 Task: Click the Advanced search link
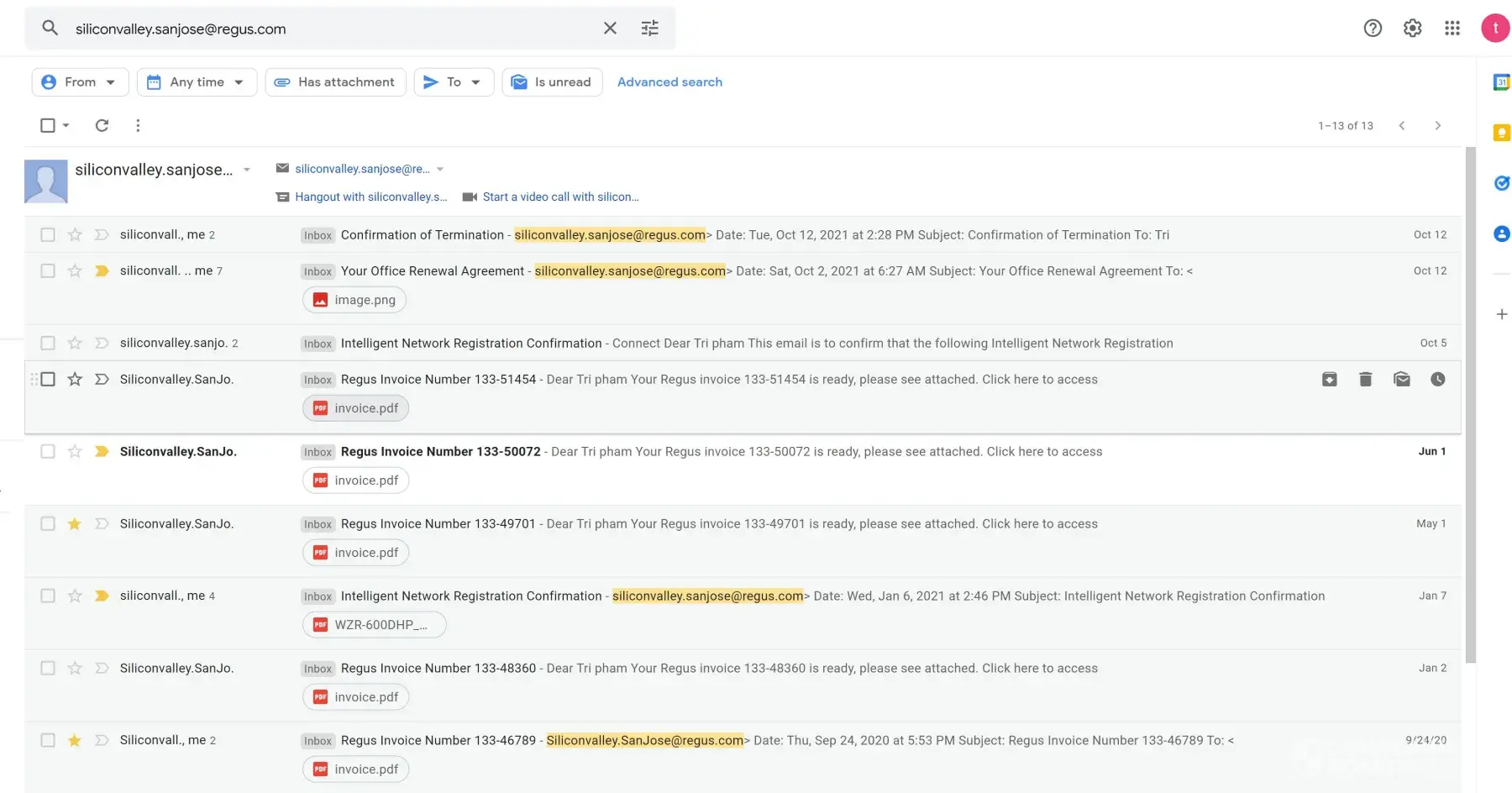[x=669, y=82]
